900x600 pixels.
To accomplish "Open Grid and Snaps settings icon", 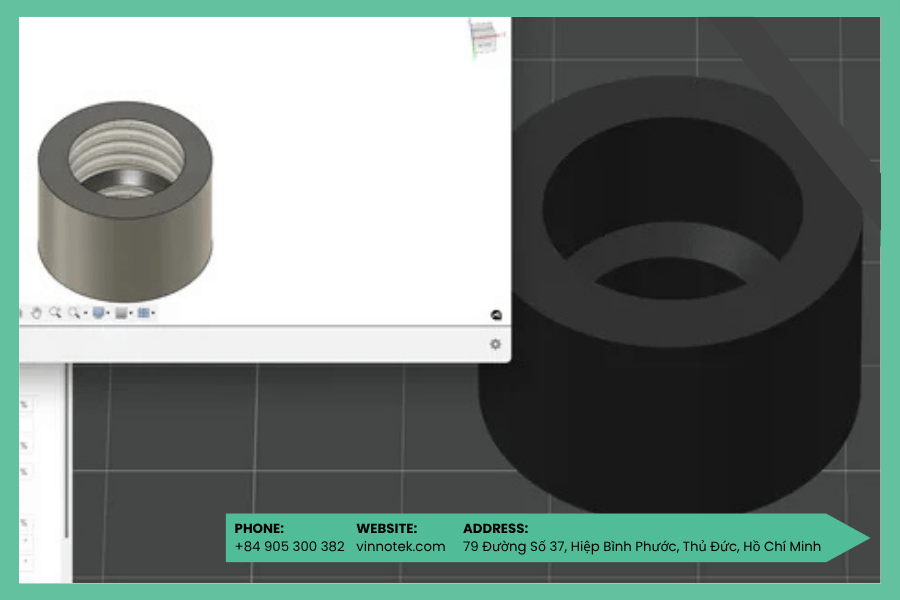I will (121, 312).
